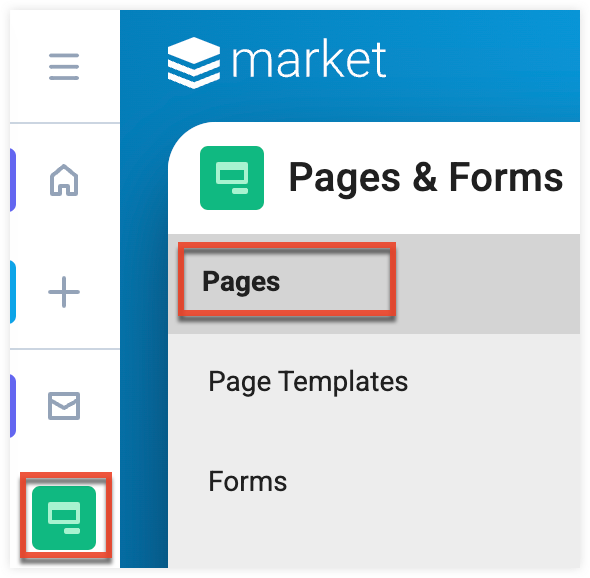Image resolution: width=590 pixels, height=578 pixels.
Task: Open the email envelope icon
Action: pos(64,406)
